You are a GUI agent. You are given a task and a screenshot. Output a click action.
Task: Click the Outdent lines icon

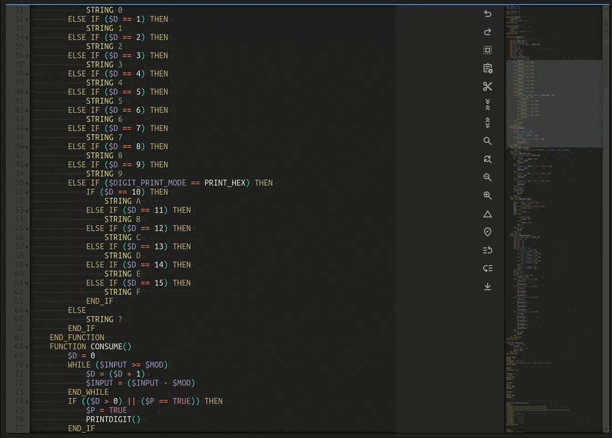pos(487,268)
